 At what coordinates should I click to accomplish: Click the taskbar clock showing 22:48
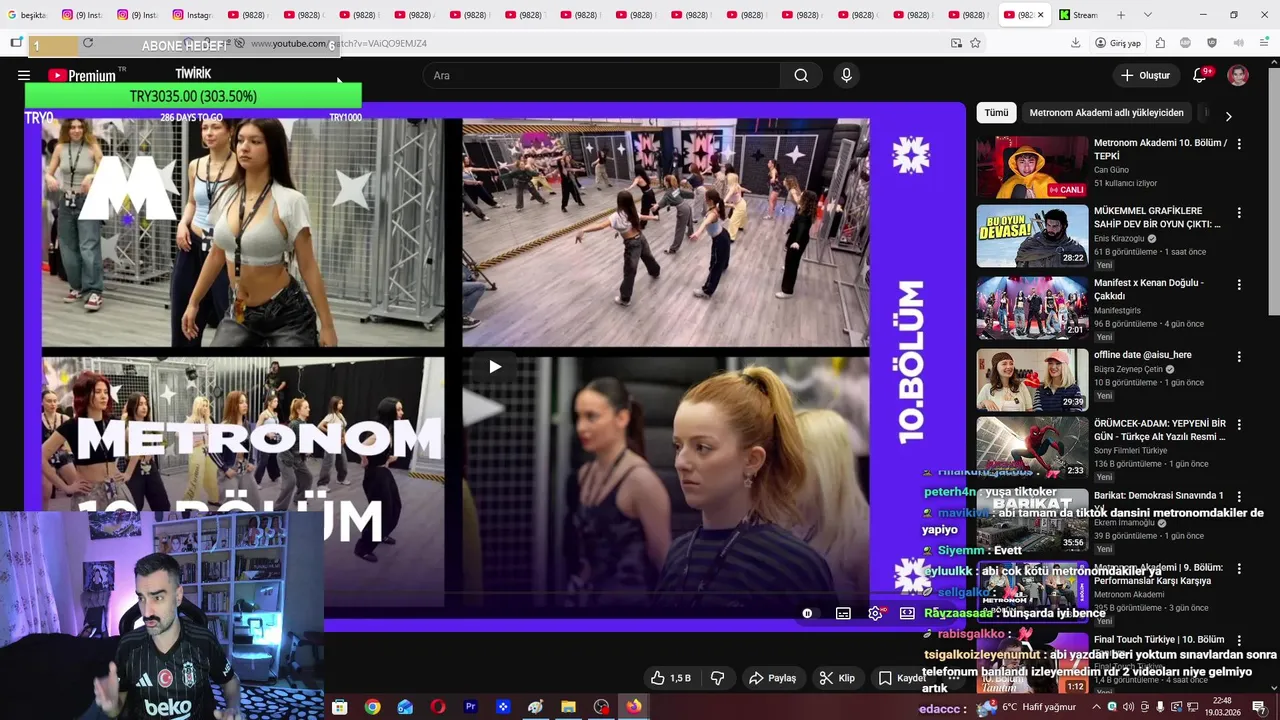pos(1222,707)
